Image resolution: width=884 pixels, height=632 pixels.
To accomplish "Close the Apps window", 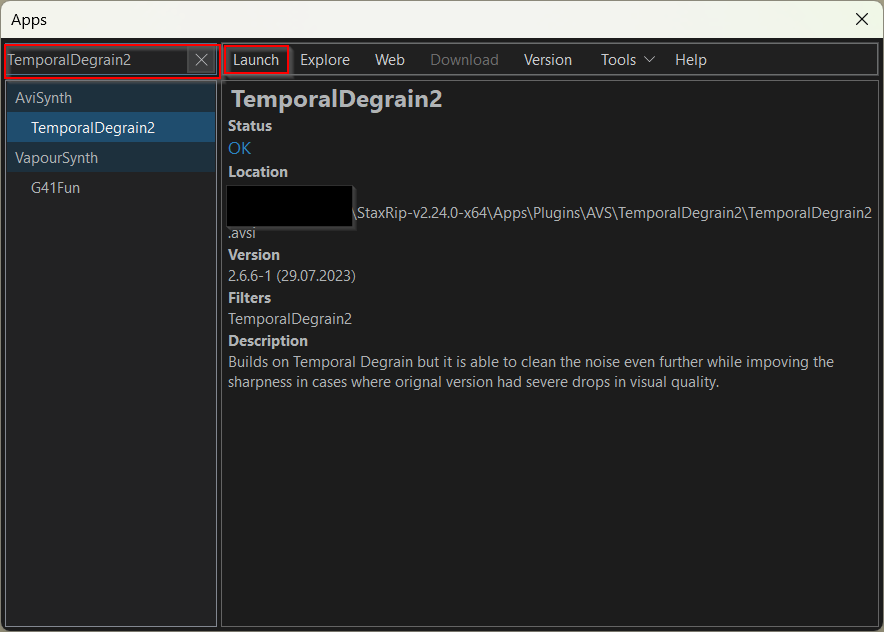I will (861, 19).
